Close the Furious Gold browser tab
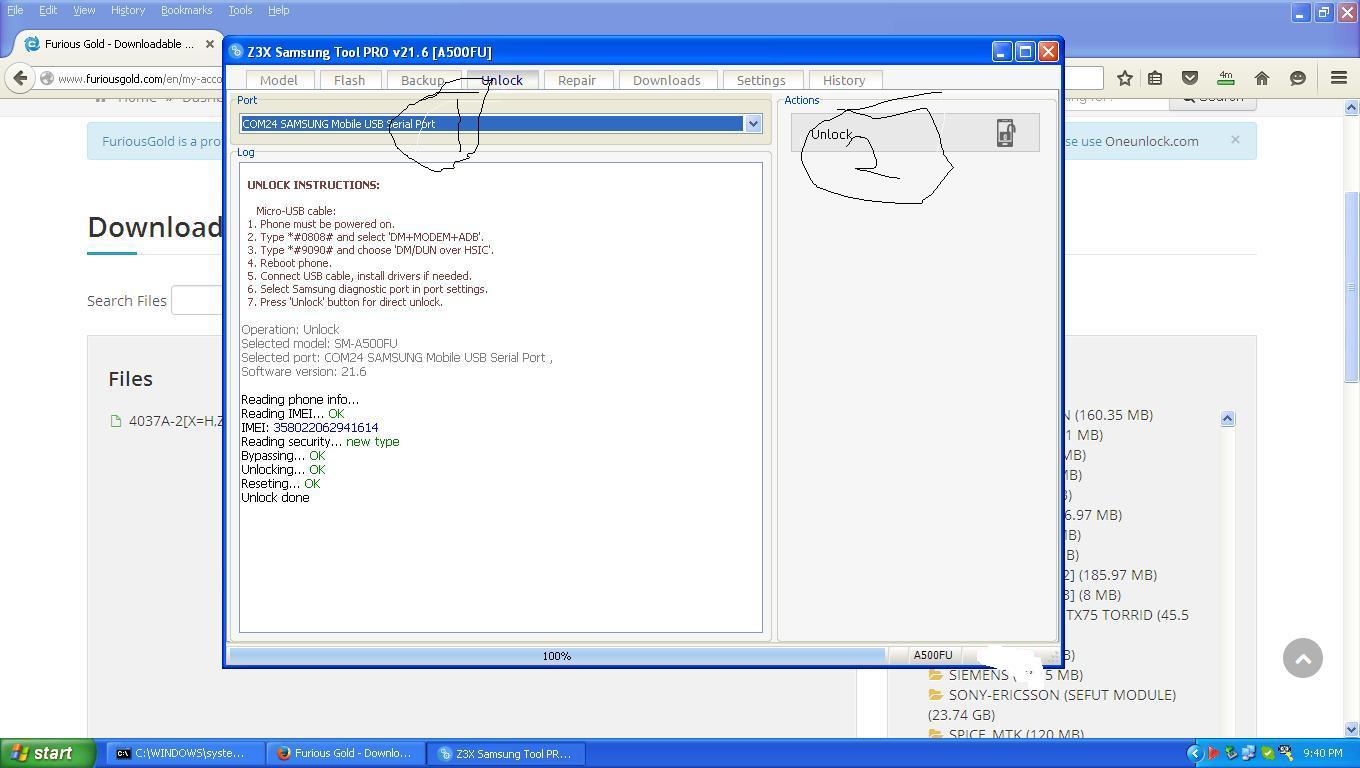This screenshot has height=768, width=1360. [x=210, y=44]
